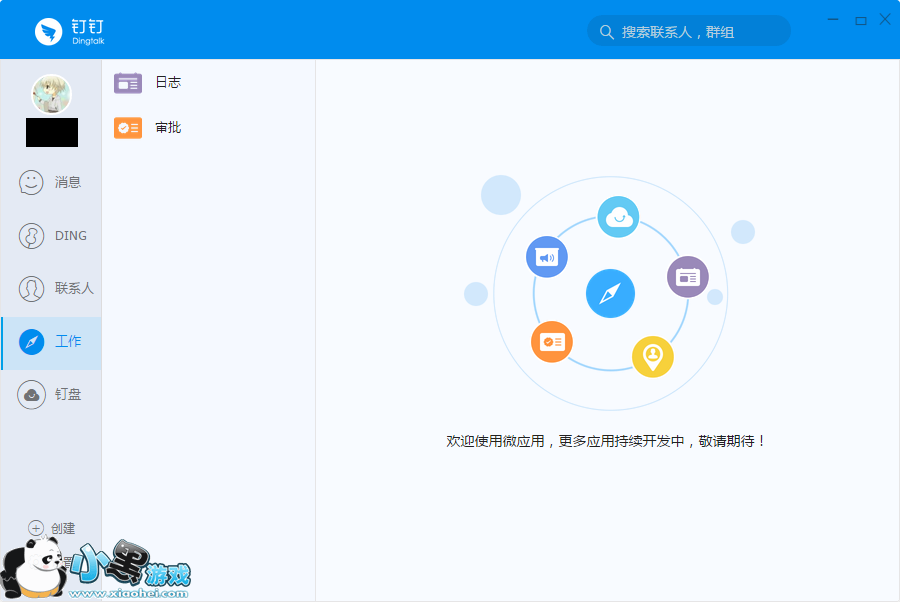Open the 消息 messages tab
The width and height of the screenshot is (900, 602).
pyautogui.click(x=51, y=183)
